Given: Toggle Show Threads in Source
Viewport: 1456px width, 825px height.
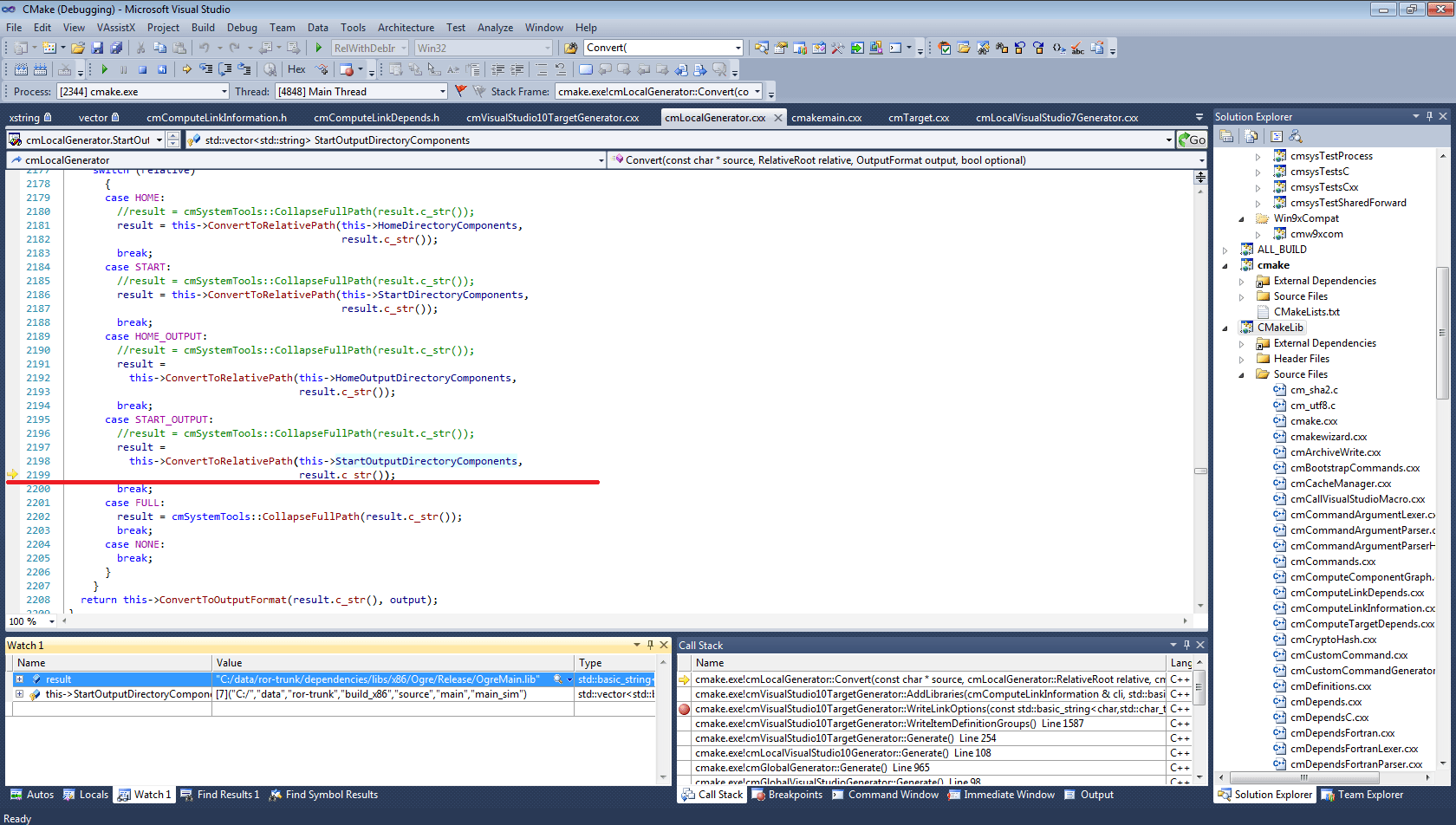Looking at the screenshot, I should click(322, 69).
